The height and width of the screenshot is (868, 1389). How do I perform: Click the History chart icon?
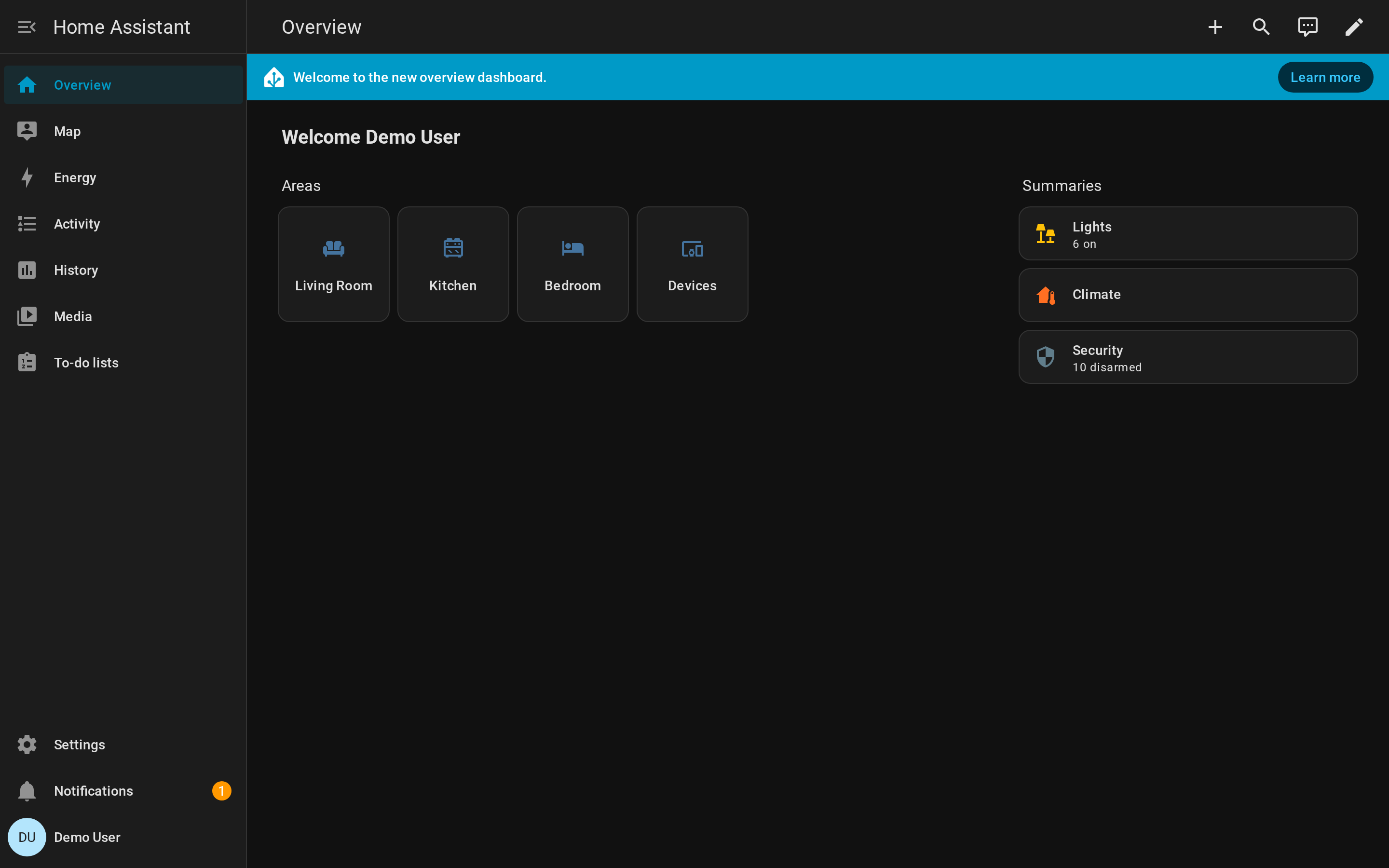27,270
